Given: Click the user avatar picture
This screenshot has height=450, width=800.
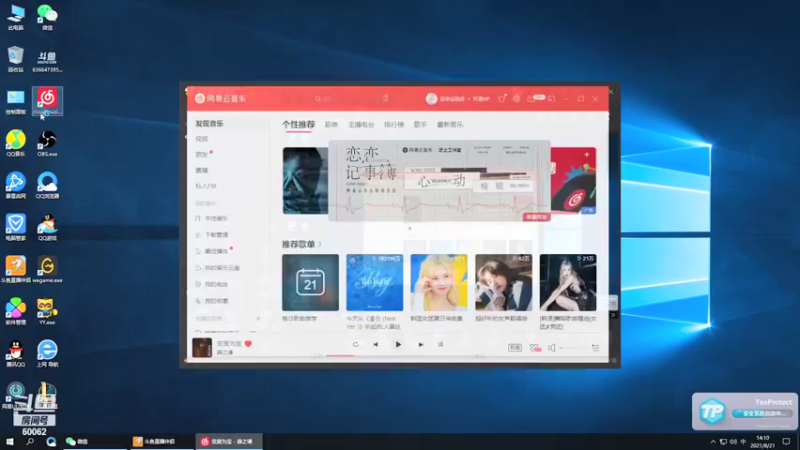Looking at the screenshot, I should pos(432,98).
